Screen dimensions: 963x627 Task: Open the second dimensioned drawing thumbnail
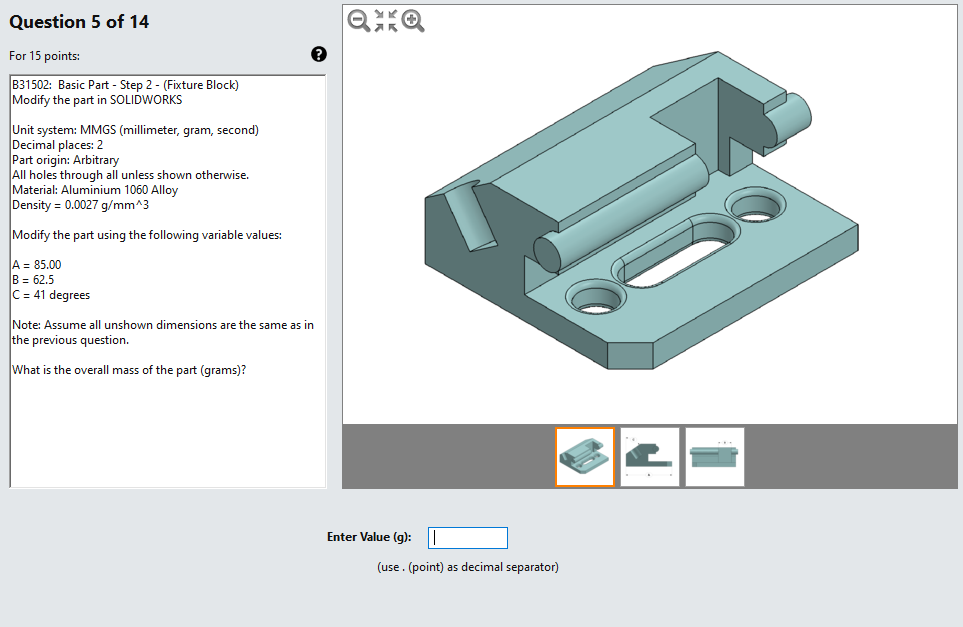[650, 457]
